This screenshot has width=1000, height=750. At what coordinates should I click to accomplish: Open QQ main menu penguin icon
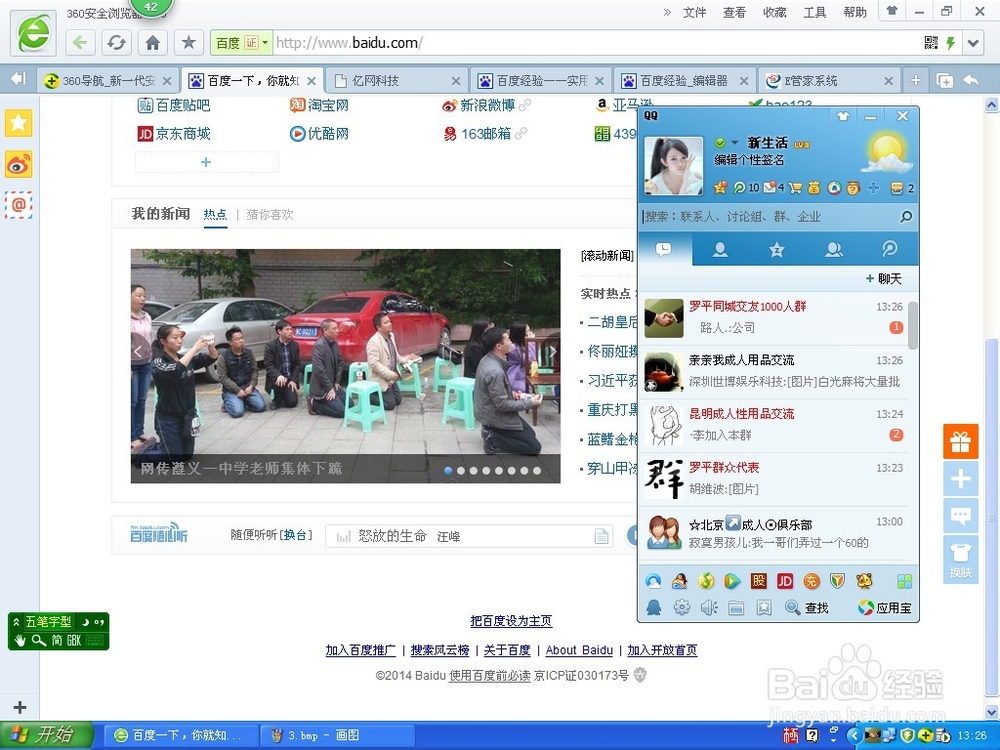(x=654, y=608)
